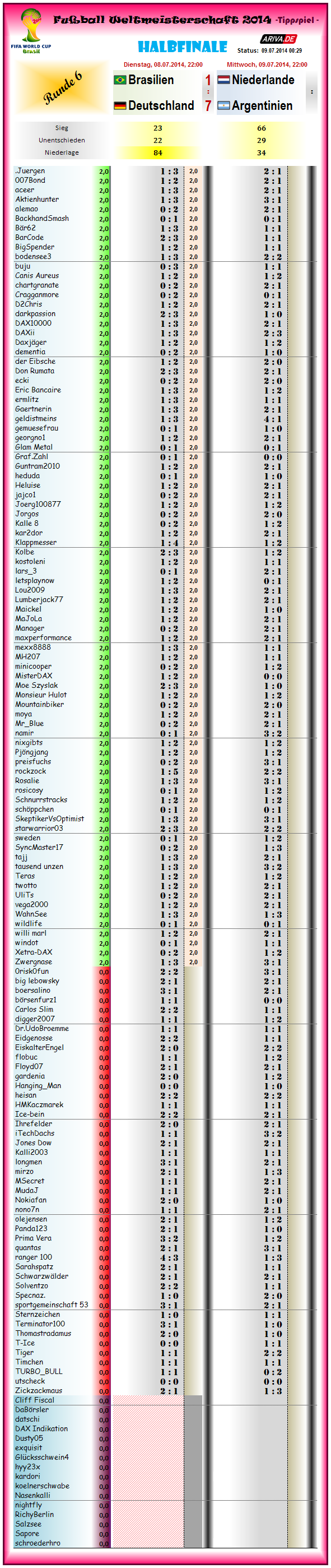Click the date Mittwoch, 09.07.2014, 22:00
This screenshot has height=1568, width=331.
[267, 64]
